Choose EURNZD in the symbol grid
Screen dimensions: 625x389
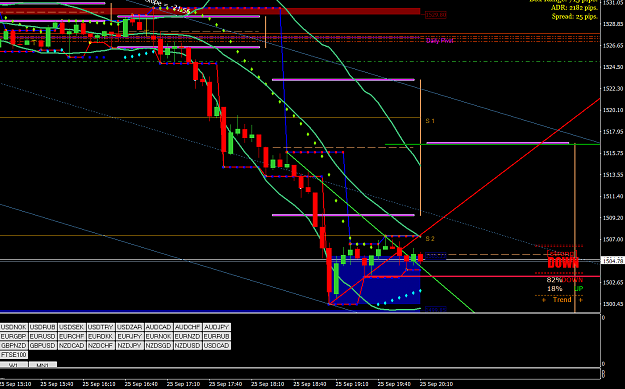[188, 336]
